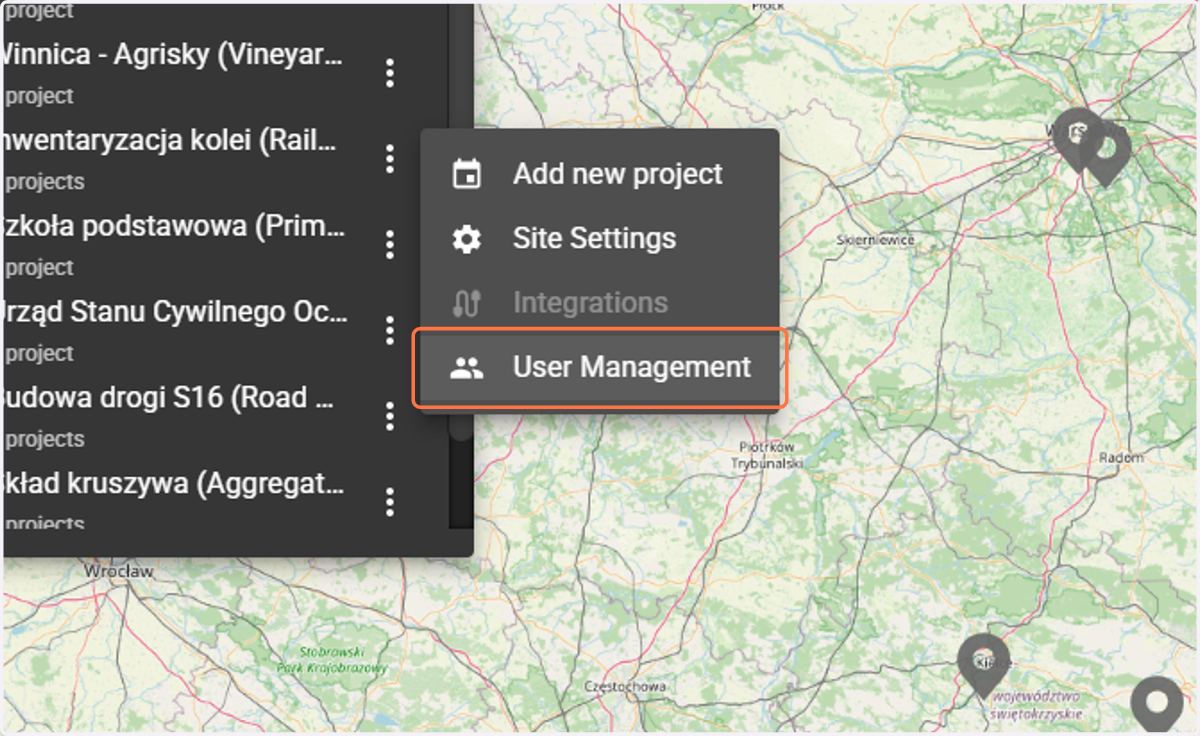Click the calendar icon beside Add new project

pos(466,174)
